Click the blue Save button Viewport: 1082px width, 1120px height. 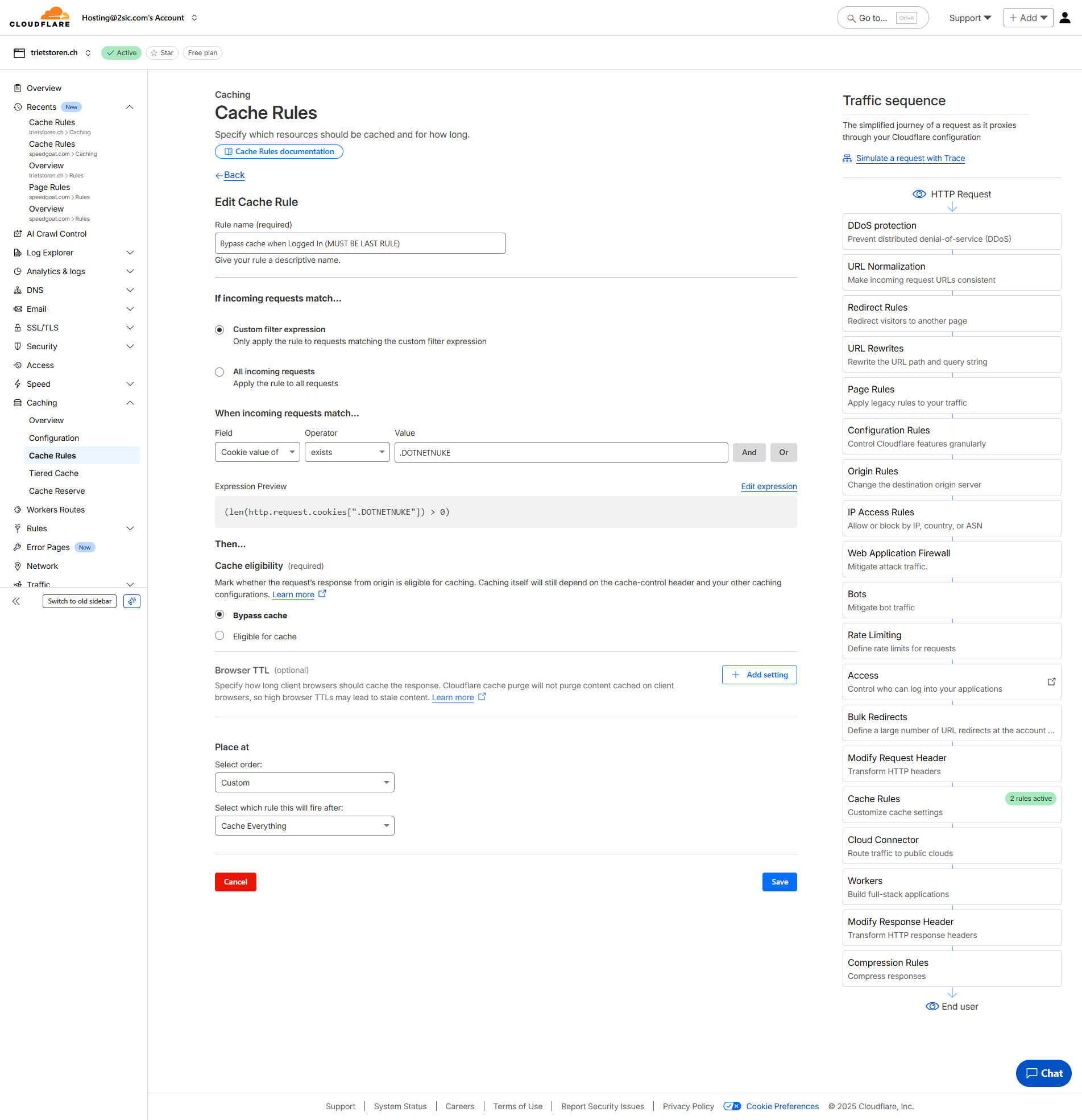(x=779, y=882)
